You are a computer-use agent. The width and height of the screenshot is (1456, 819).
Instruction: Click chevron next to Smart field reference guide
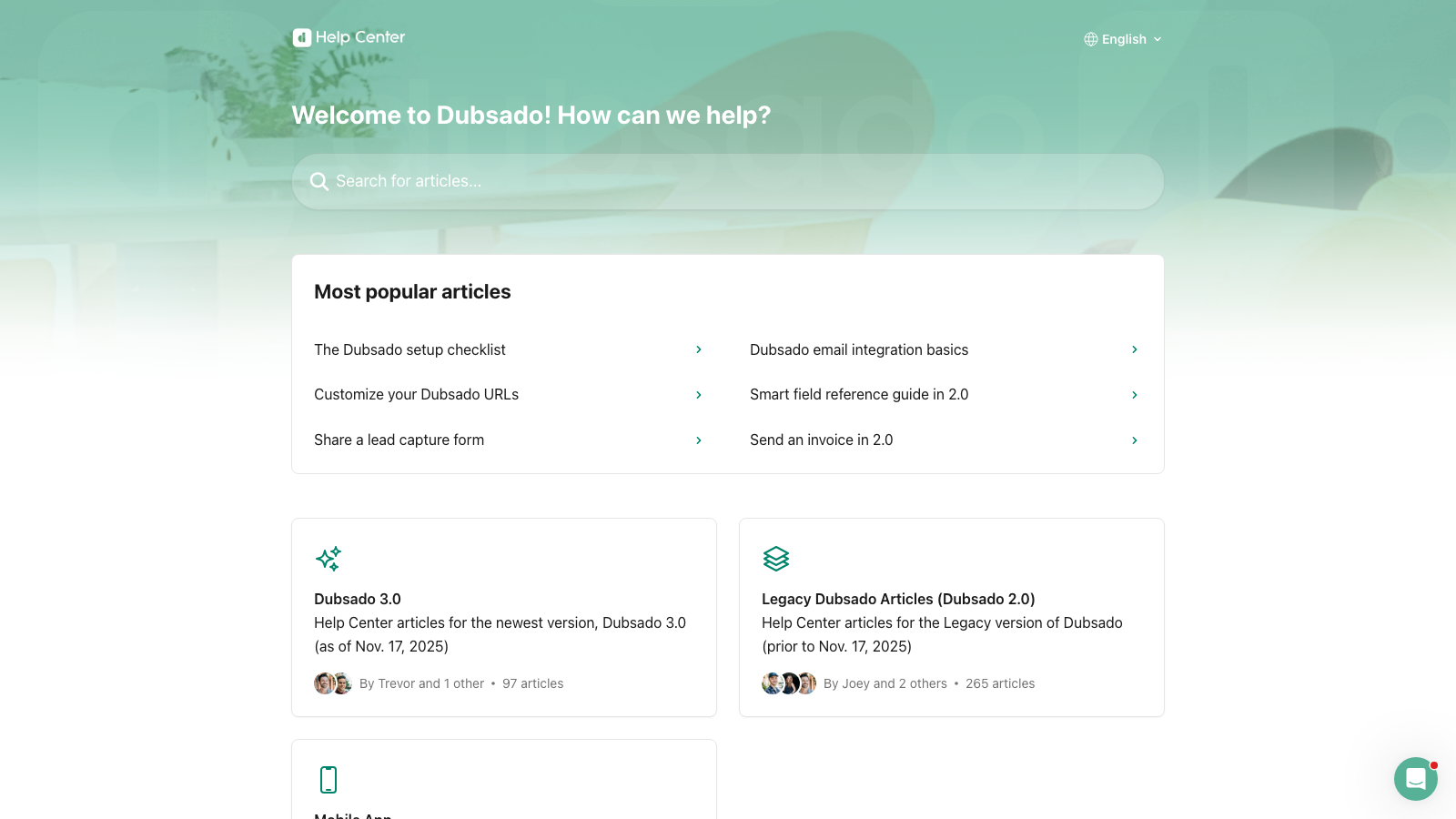point(1135,395)
